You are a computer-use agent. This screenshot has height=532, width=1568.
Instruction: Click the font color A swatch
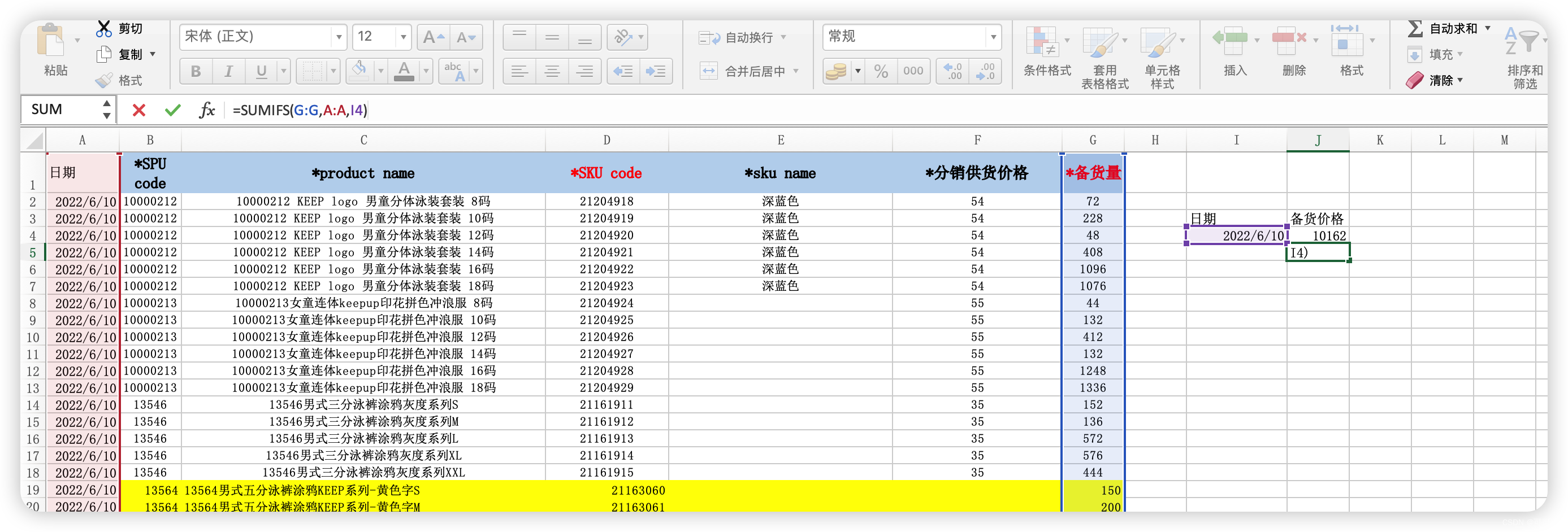click(x=404, y=71)
